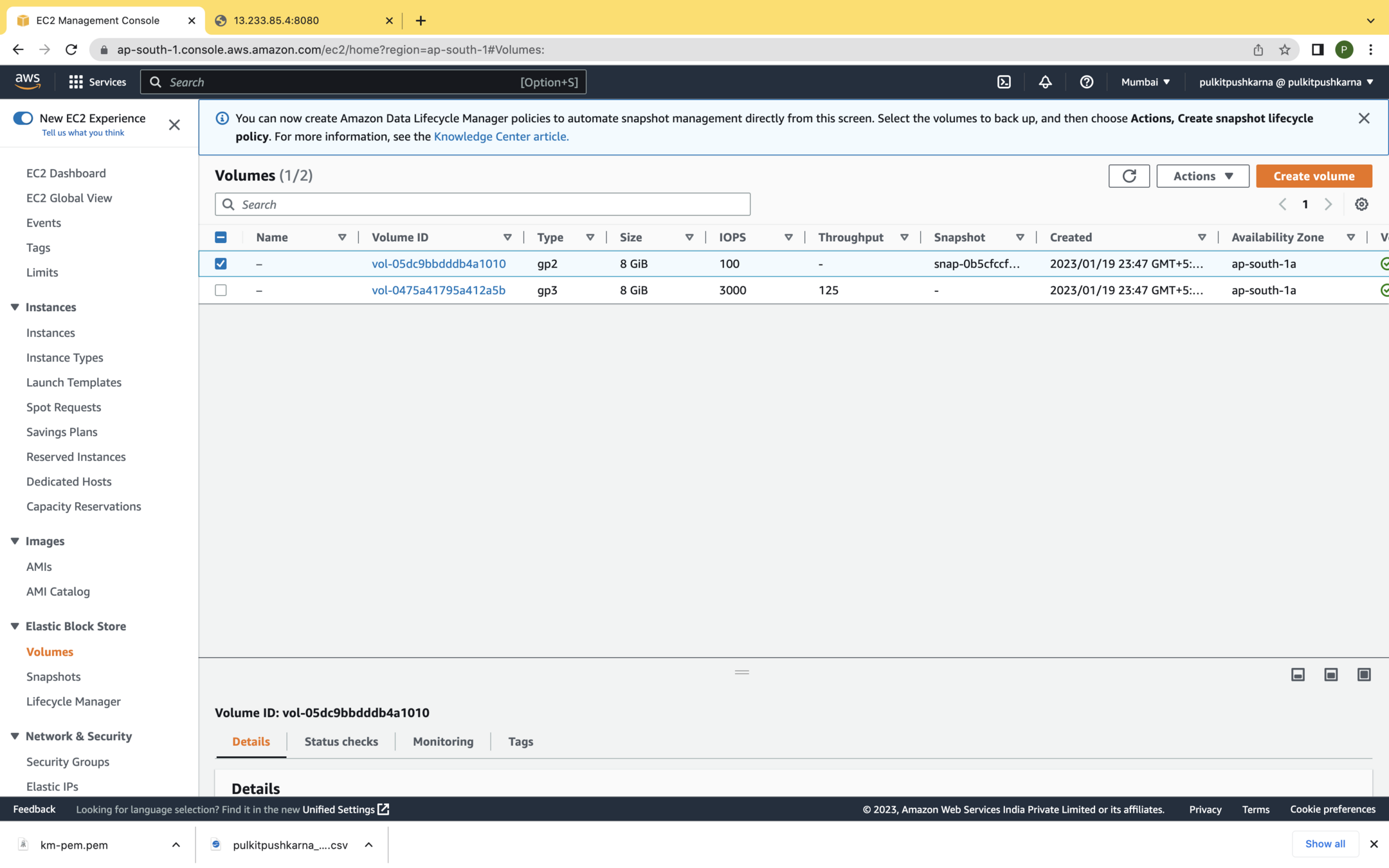
Task: Check the vol-0475a41795a412a5b row checkbox
Action: pyautogui.click(x=221, y=290)
